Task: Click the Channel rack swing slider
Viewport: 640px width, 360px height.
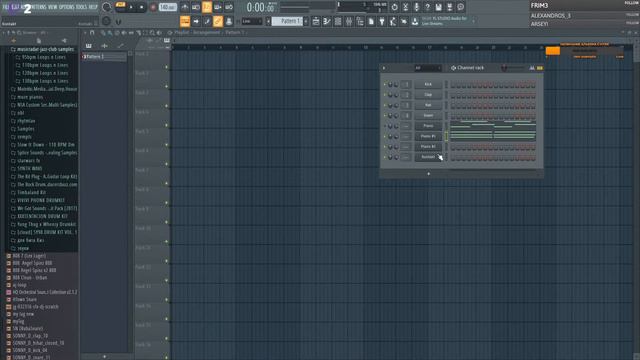Action: pyautogui.click(x=513, y=68)
